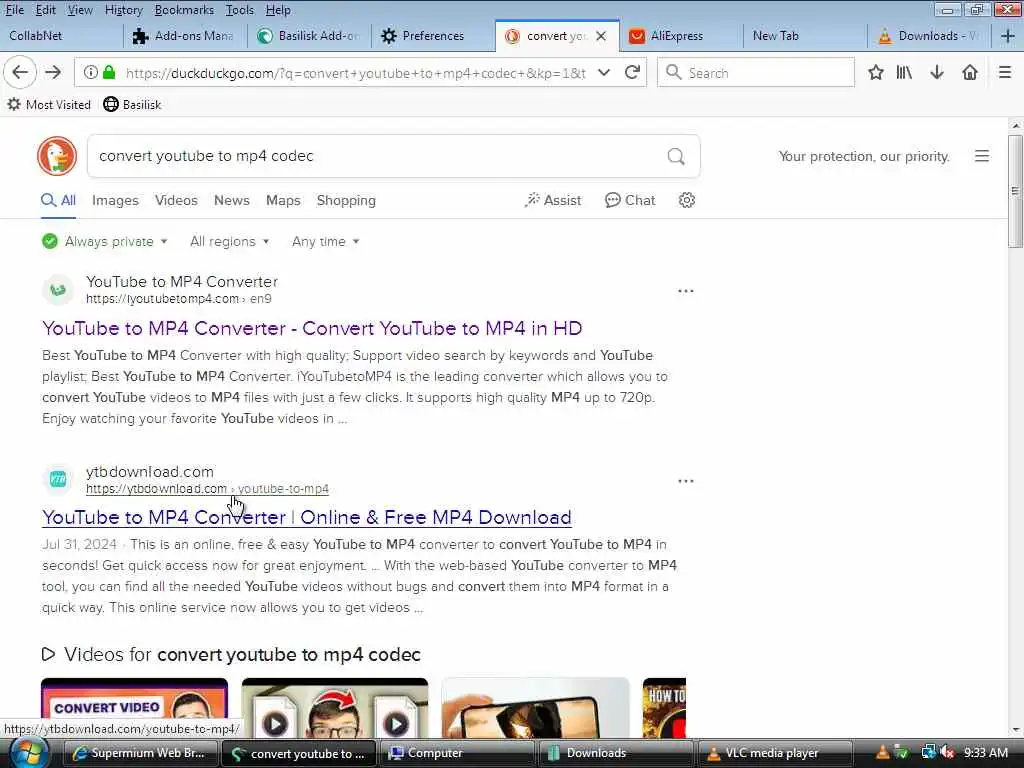Open search settings gear icon

click(x=686, y=200)
